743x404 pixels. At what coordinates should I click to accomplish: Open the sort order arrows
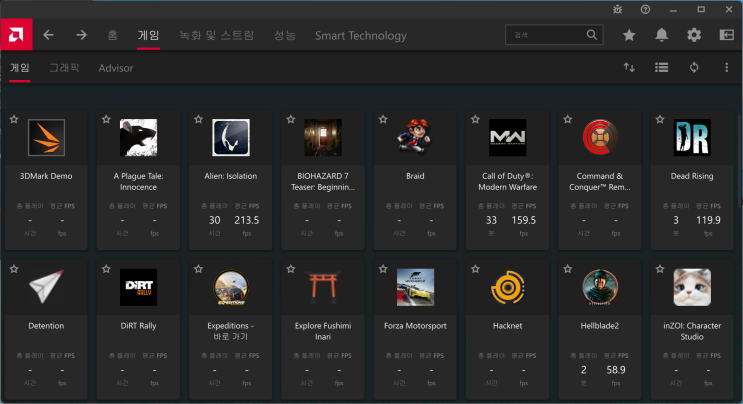(x=629, y=67)
